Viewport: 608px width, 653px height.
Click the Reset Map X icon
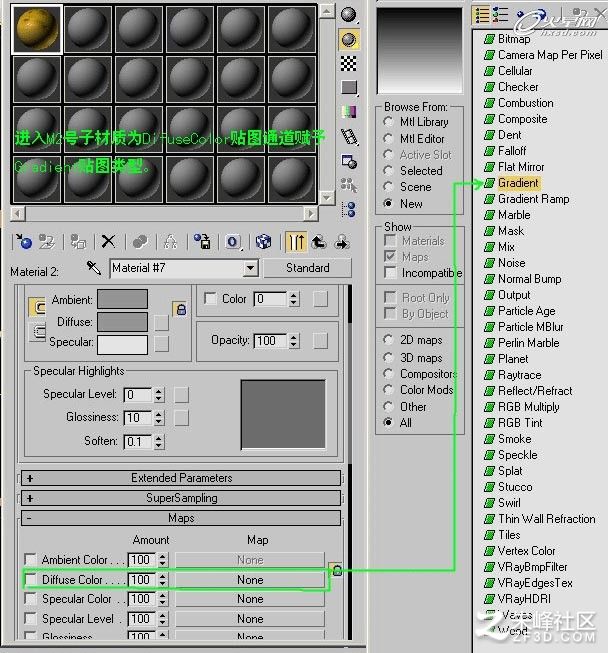pyautogui.click(x=108, y=241)
